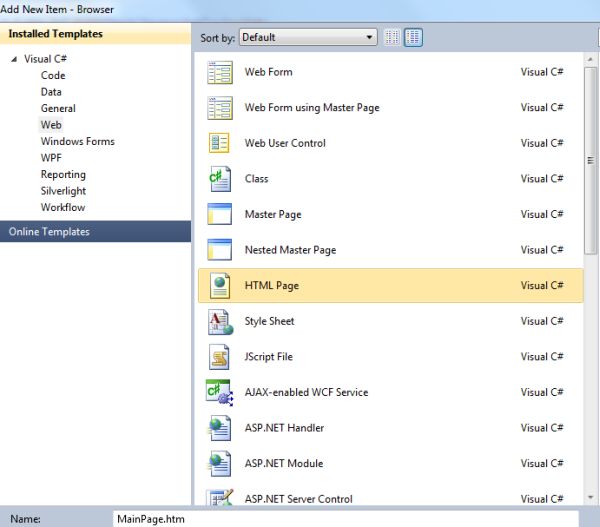This screenshot has width=600, height=527.
Task: Select the AJAX-enabled WCF Service icon
Action: pos(219,392)
